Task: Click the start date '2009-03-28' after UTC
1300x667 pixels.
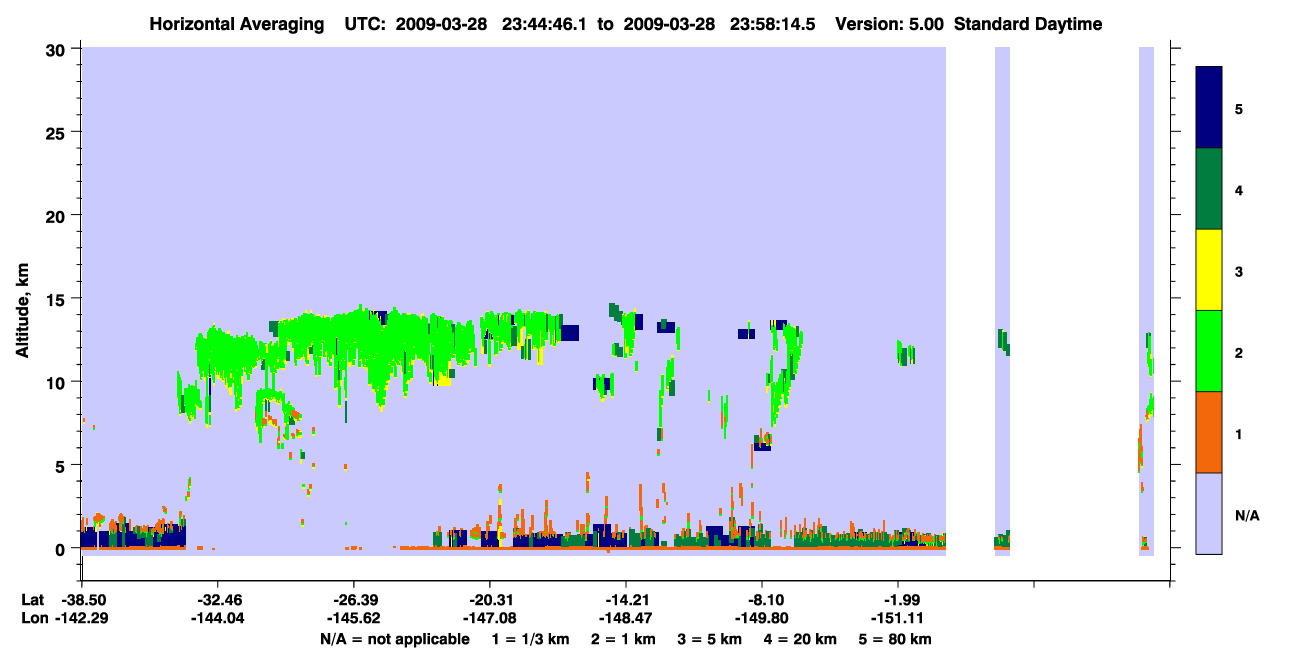Action: pyautogui.click(x=443, y=24)
